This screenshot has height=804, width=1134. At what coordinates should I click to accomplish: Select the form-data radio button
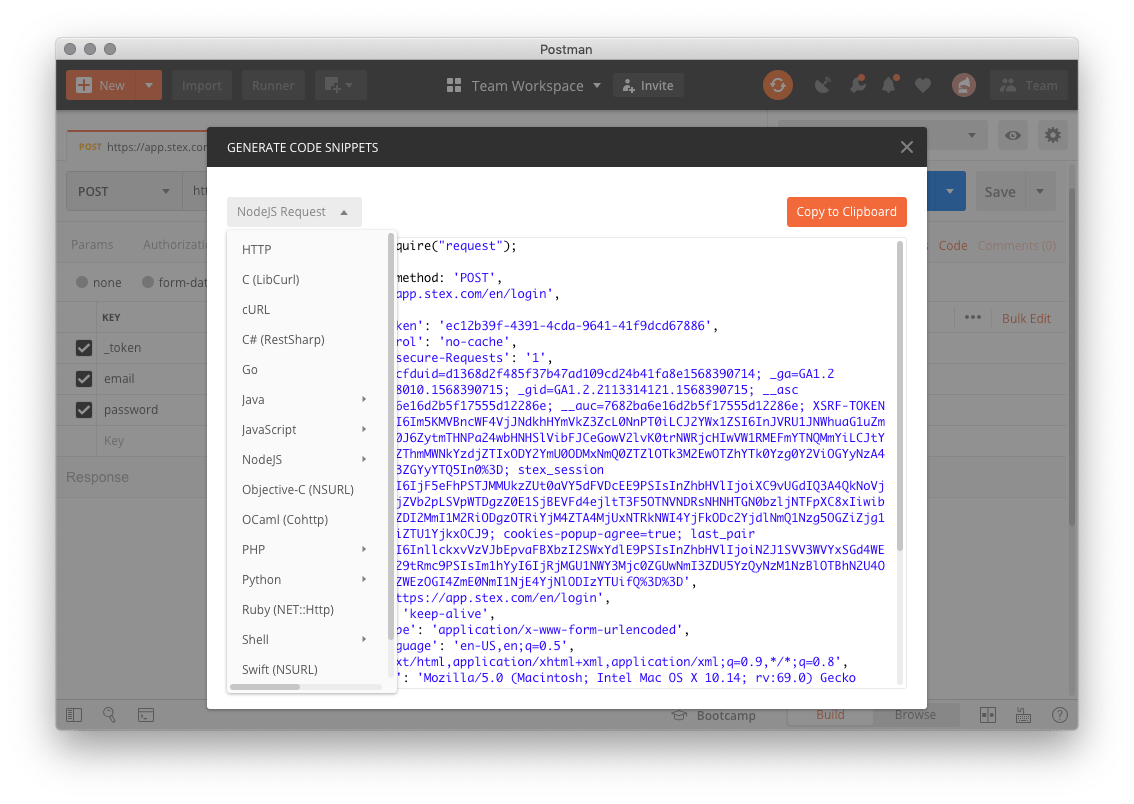(148, 282)
